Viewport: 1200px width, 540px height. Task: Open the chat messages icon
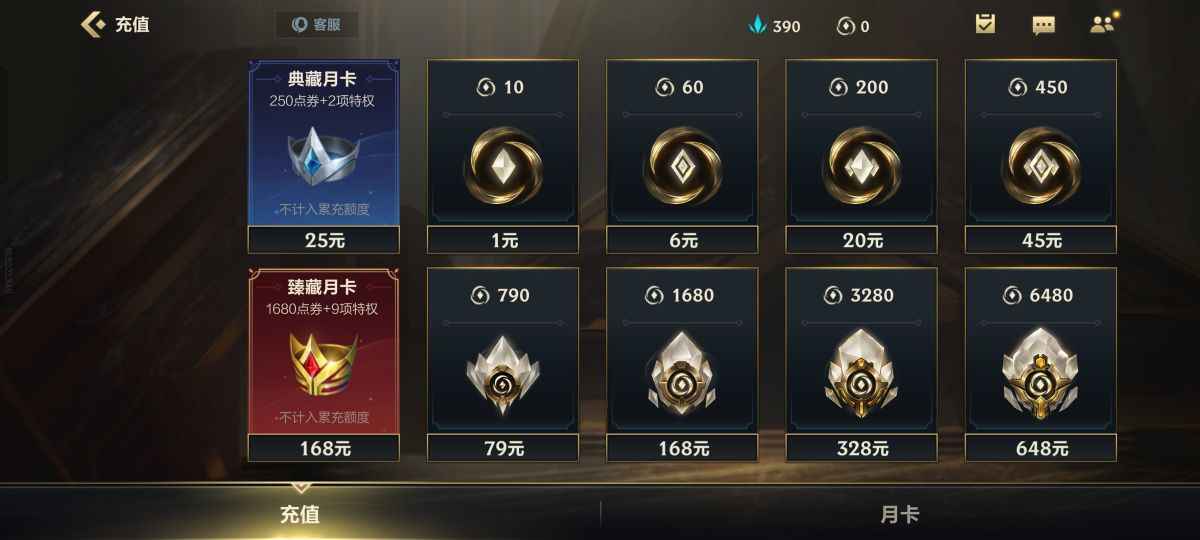click(x=1043, y=25)
